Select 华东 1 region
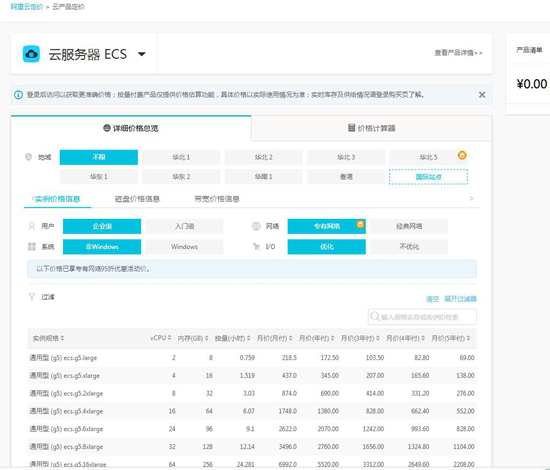 click(x=99, y=177)
